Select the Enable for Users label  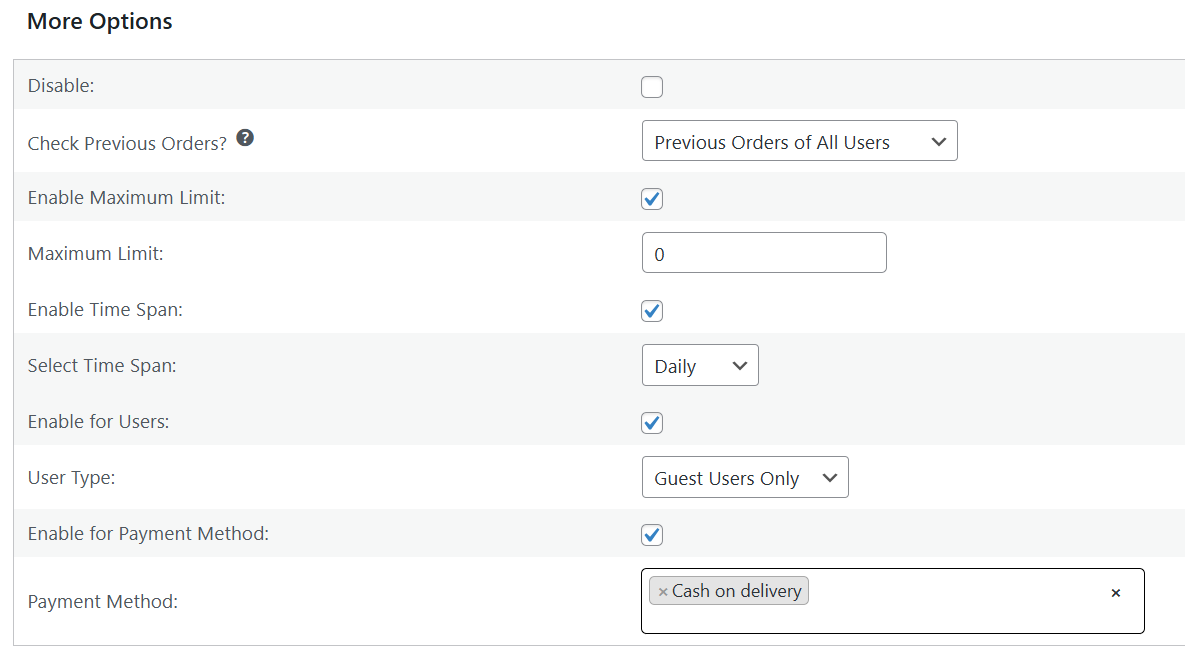click(98, 421)
